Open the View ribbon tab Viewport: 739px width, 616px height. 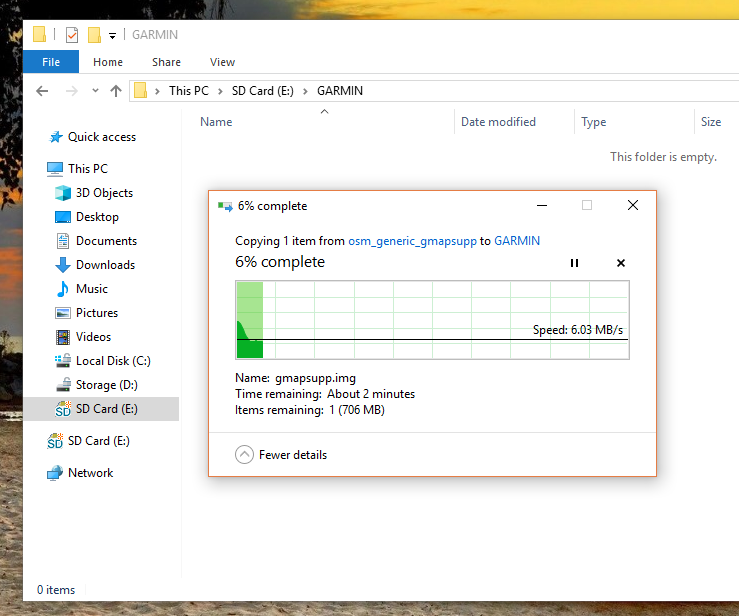(x=222, y=62)
